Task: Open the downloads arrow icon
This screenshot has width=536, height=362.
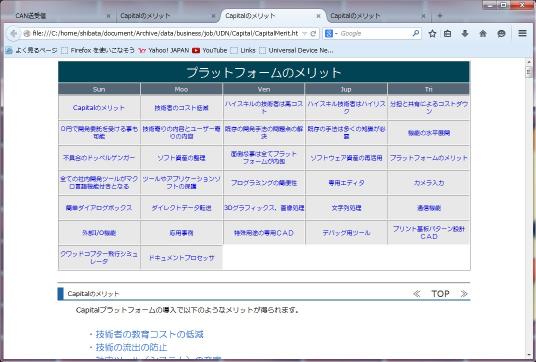Action: click(x=465, y=33)
